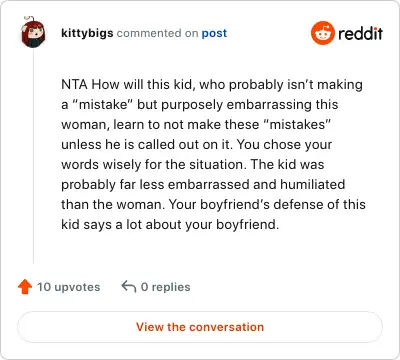
Task: Open the kittybigs username profile link
Action: coord(87,33)
